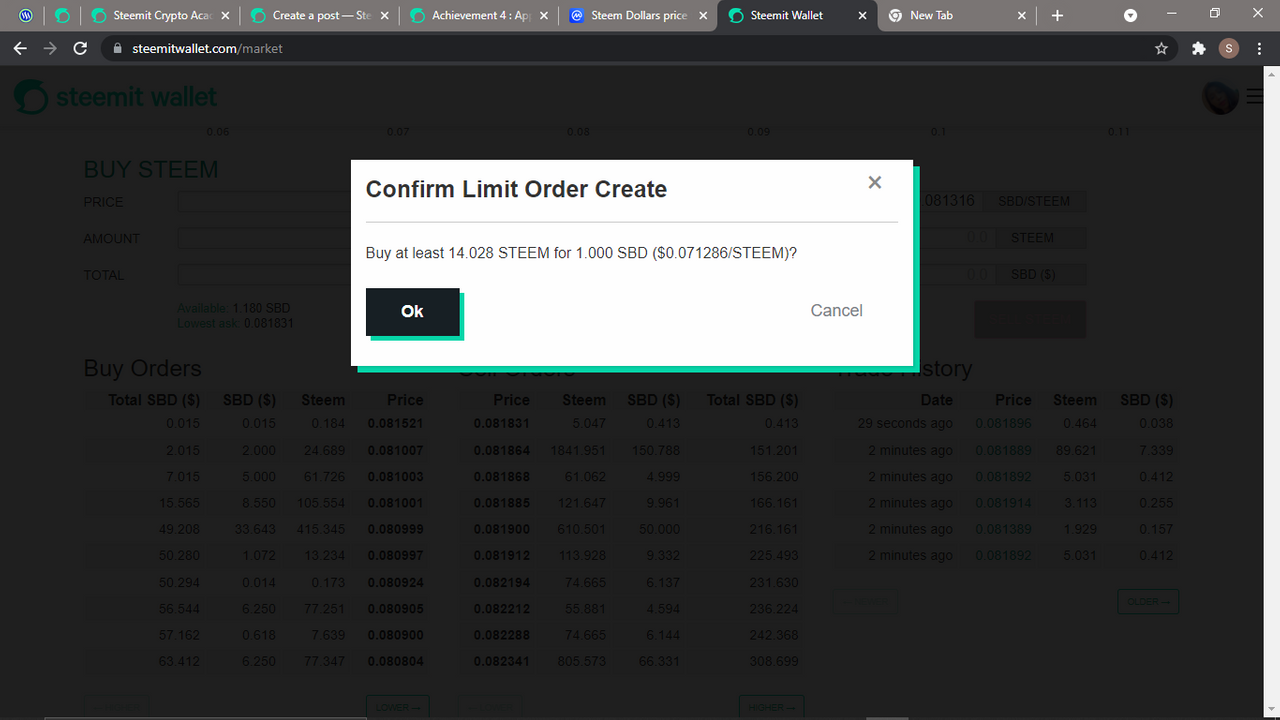Click the HIGHER sell orders button
The width and height of the screenshot is (1280, 720).
coord(771,707)
